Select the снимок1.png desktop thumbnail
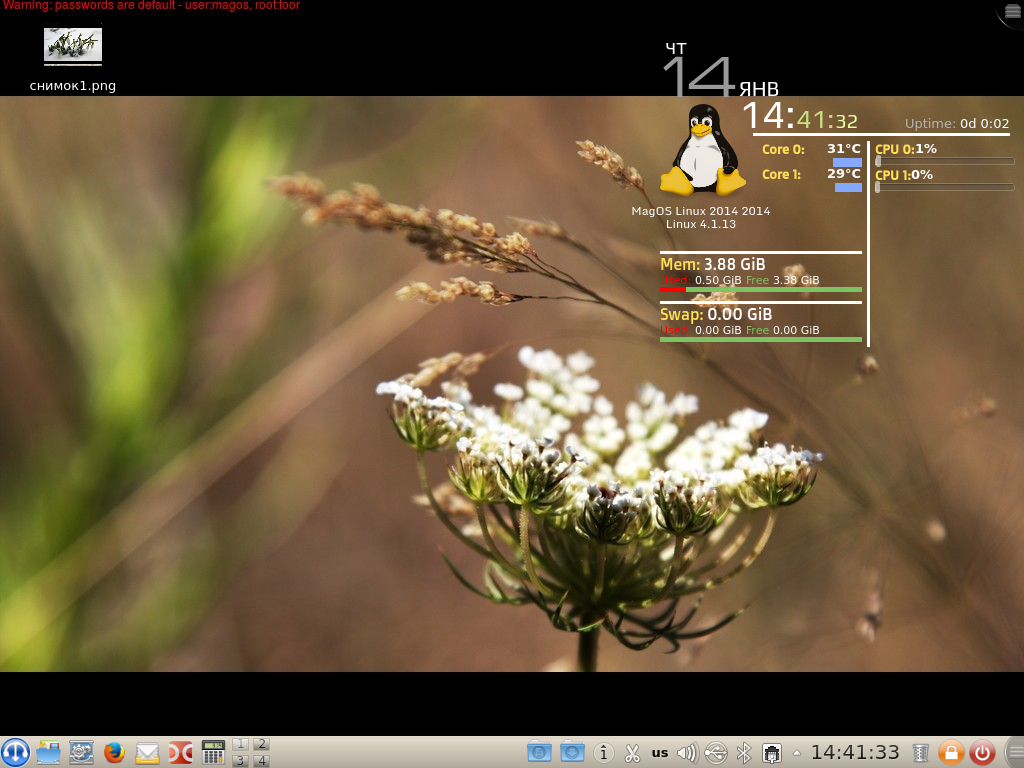Viewport: 1024px width, 768px height. click(72, 46)
